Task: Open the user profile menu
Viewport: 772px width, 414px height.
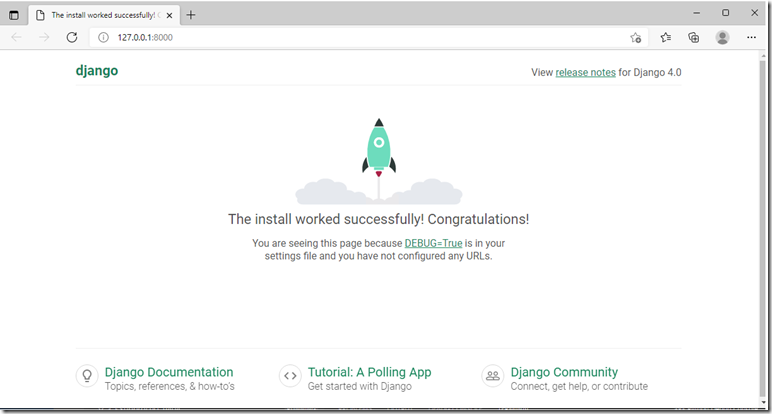Action: point(722,37)
